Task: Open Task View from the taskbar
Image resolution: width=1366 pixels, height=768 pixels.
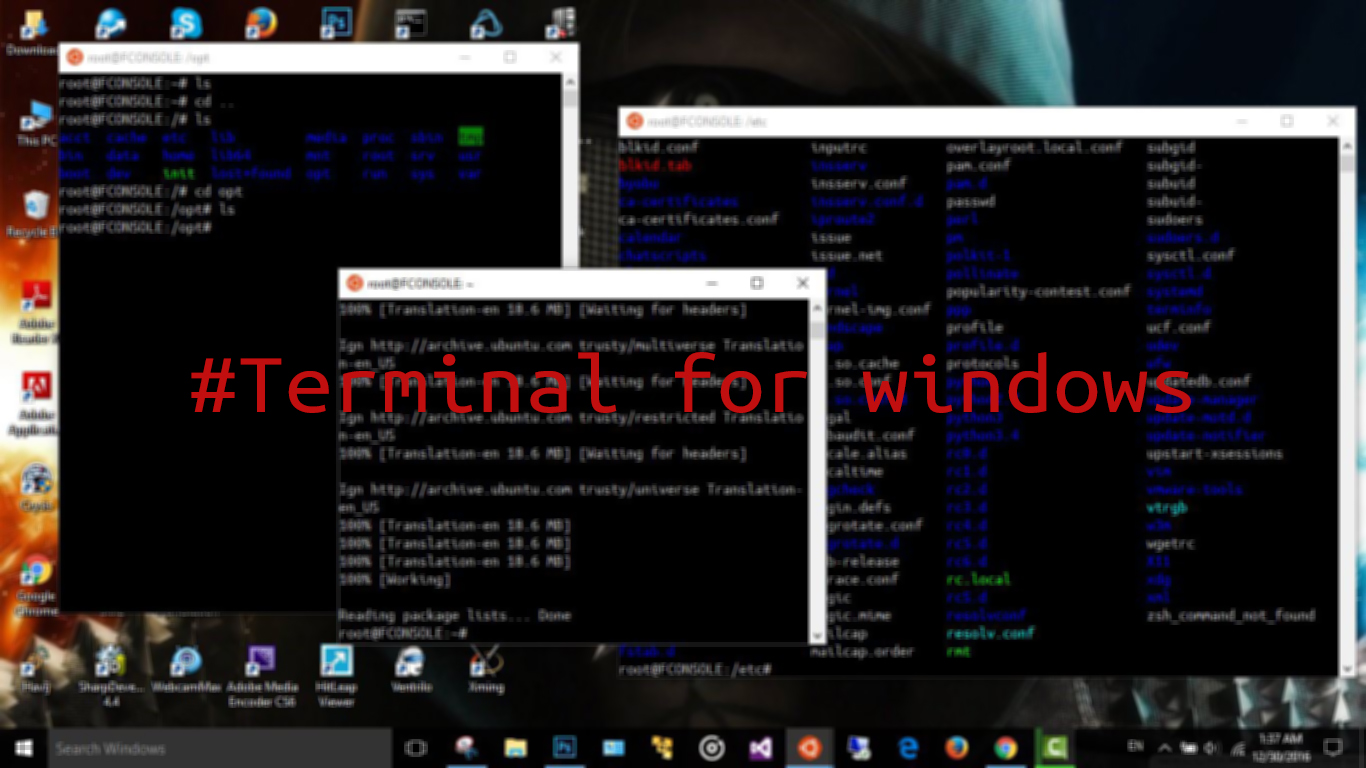Action: coord(415,747)
